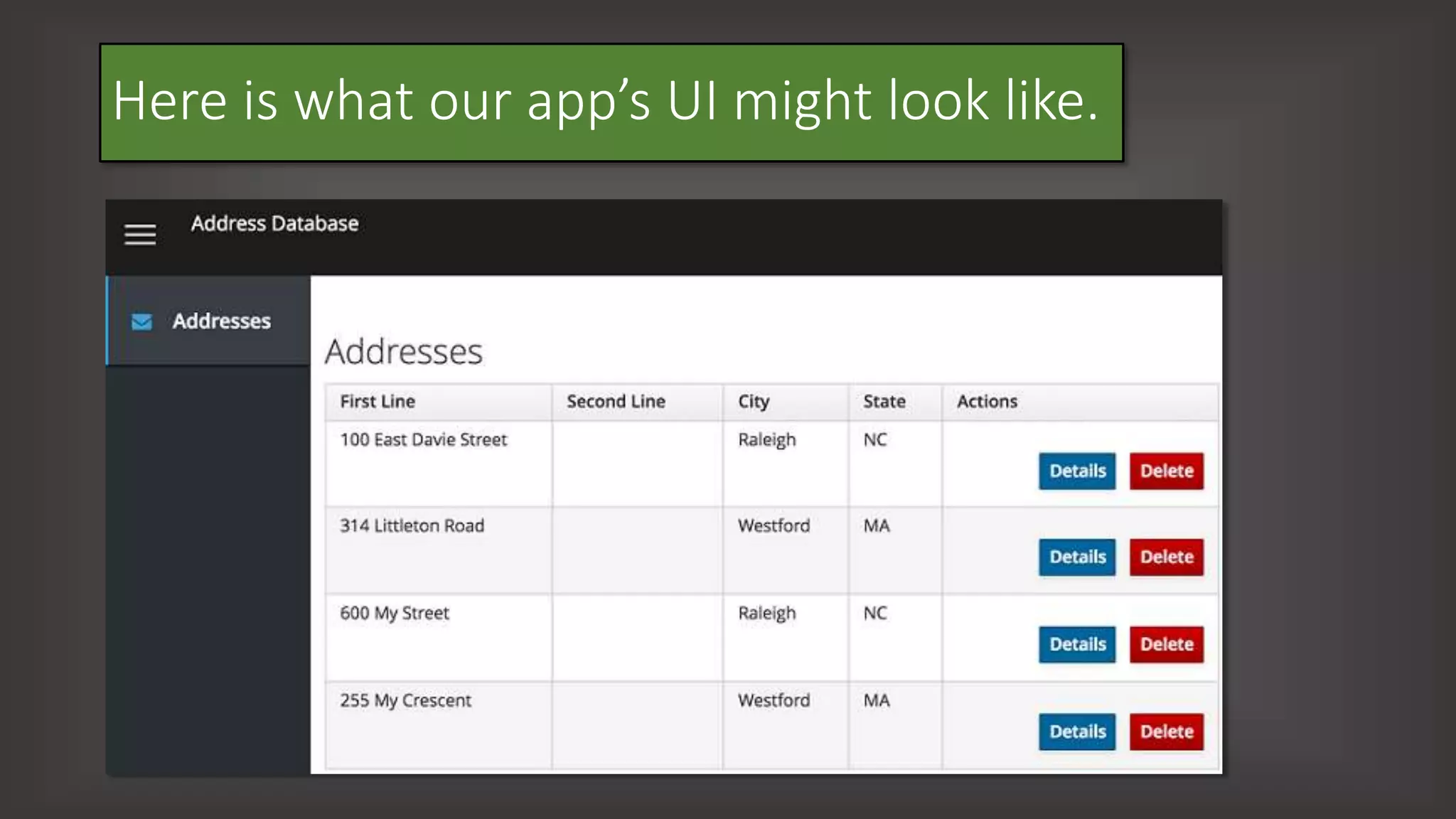This screenshot has height=819, width=1456.
Task: Open the hamburger menu icon
Action: click(x=140, y=235)
